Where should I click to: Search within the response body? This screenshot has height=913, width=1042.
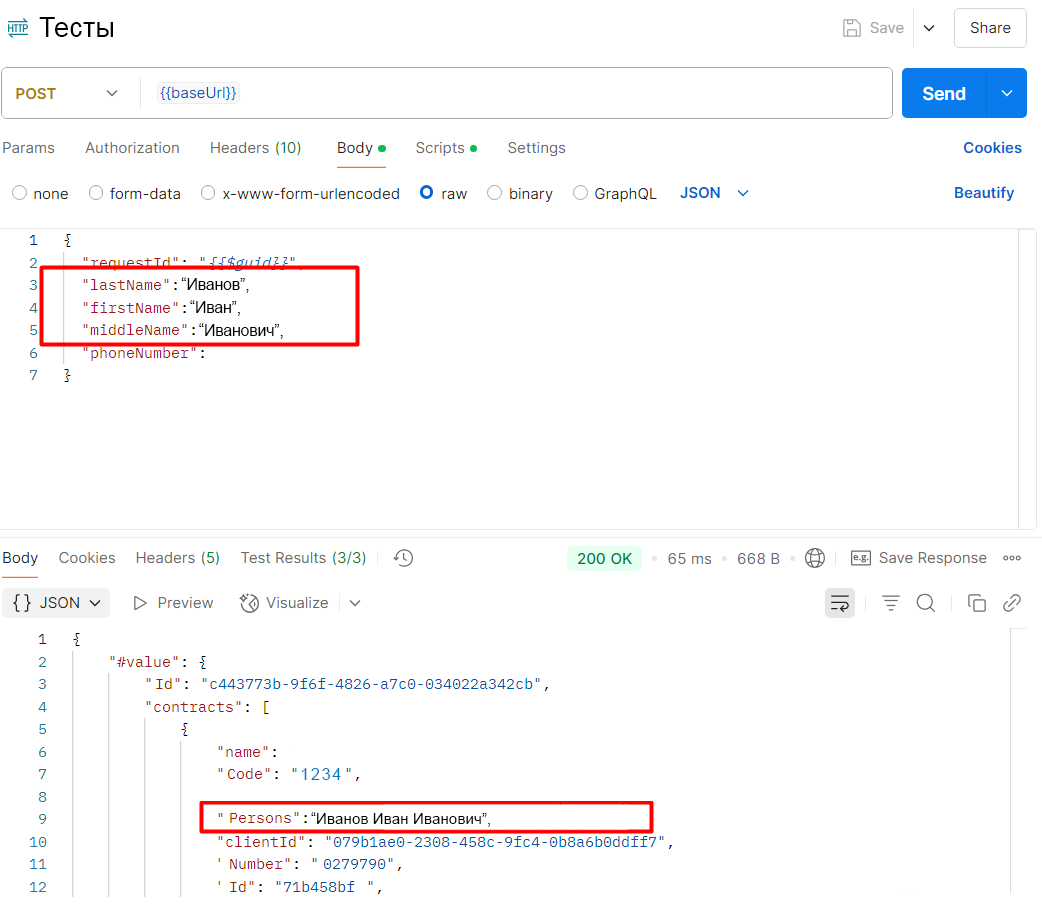point(926,602)
